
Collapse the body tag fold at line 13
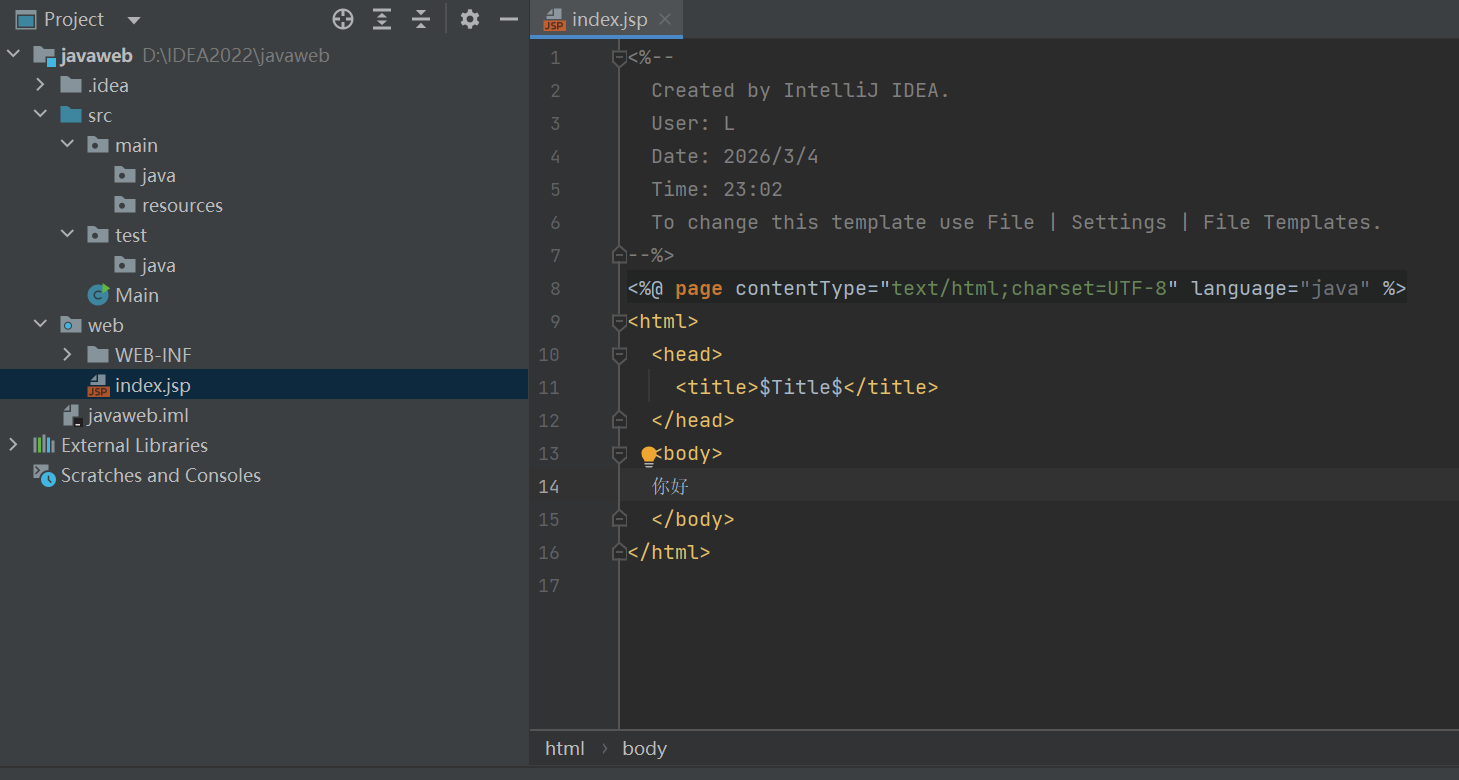(619, 453)
